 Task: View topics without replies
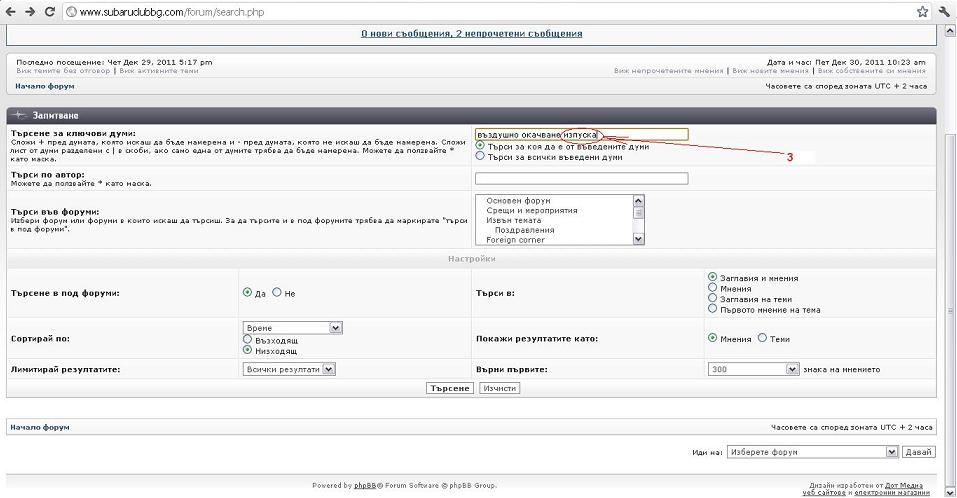[x=63, y=71]
